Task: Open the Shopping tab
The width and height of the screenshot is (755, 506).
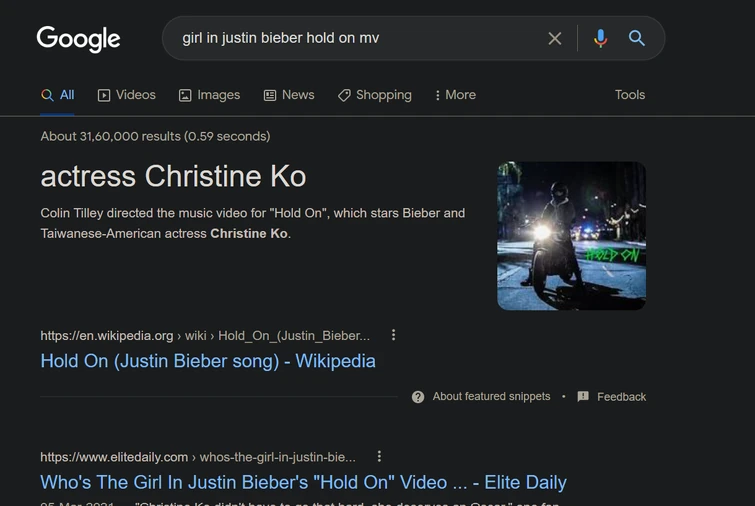Action: coord(375,95)
